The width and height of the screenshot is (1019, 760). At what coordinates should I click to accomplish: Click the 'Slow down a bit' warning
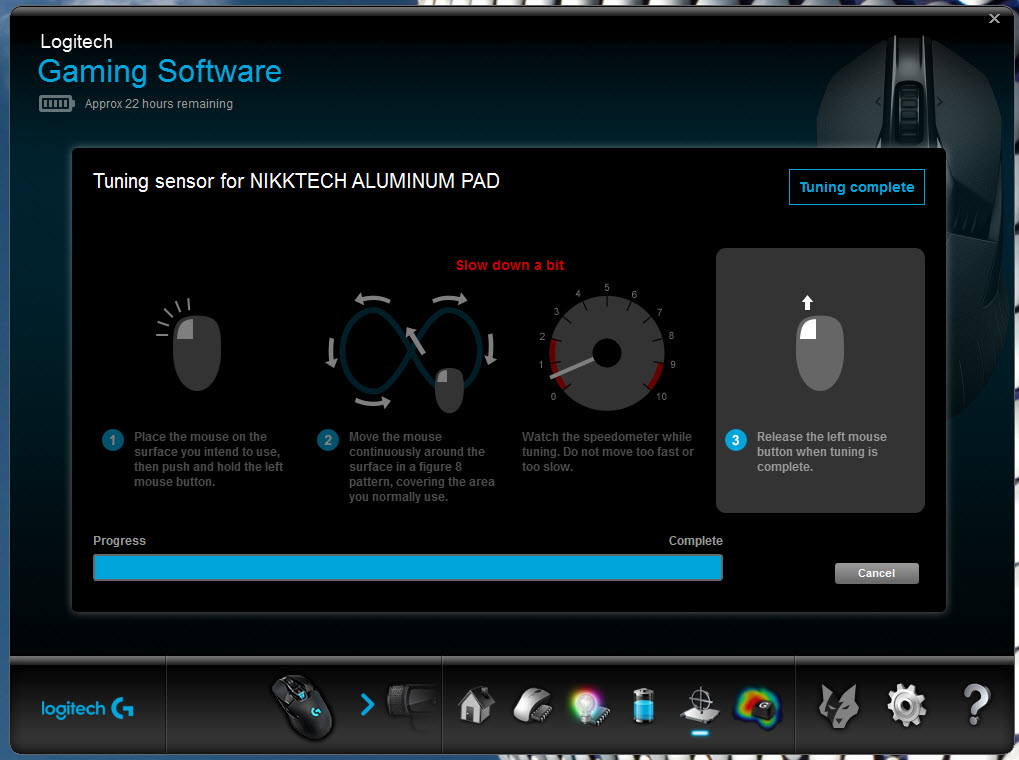point(510,265)
